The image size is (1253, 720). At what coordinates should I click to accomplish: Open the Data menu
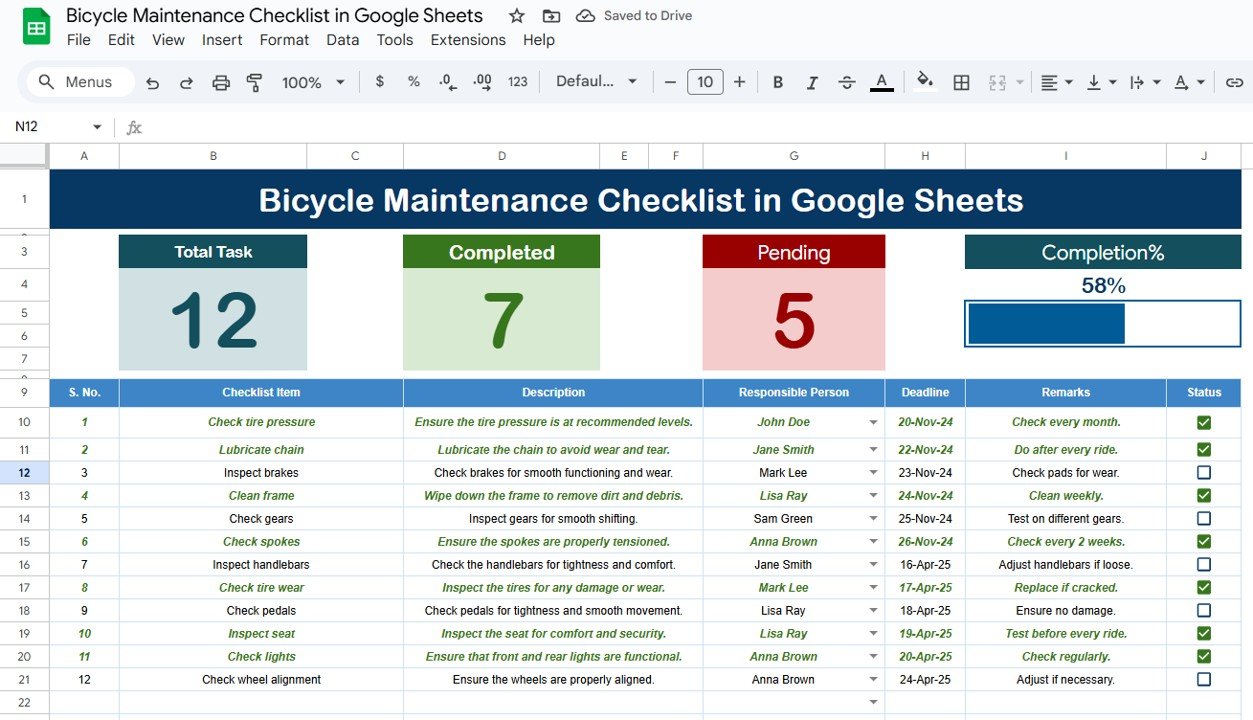[342, 40]
